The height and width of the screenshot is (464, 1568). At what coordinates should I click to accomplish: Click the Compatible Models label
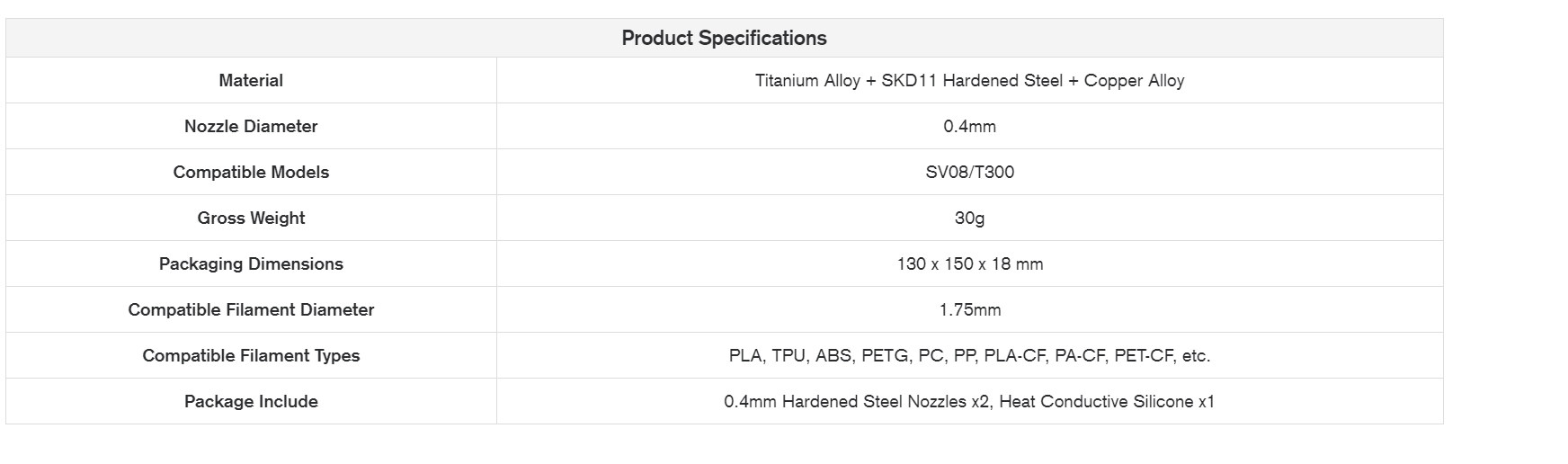(x=251, y=173)
